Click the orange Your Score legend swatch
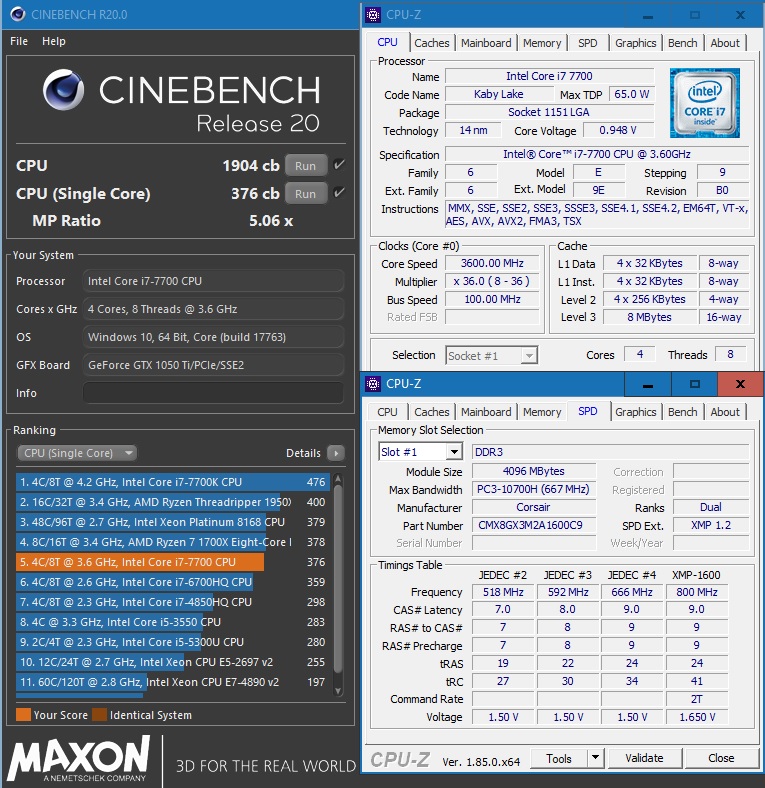Screen dimensions: 765x788 point(24,715)
